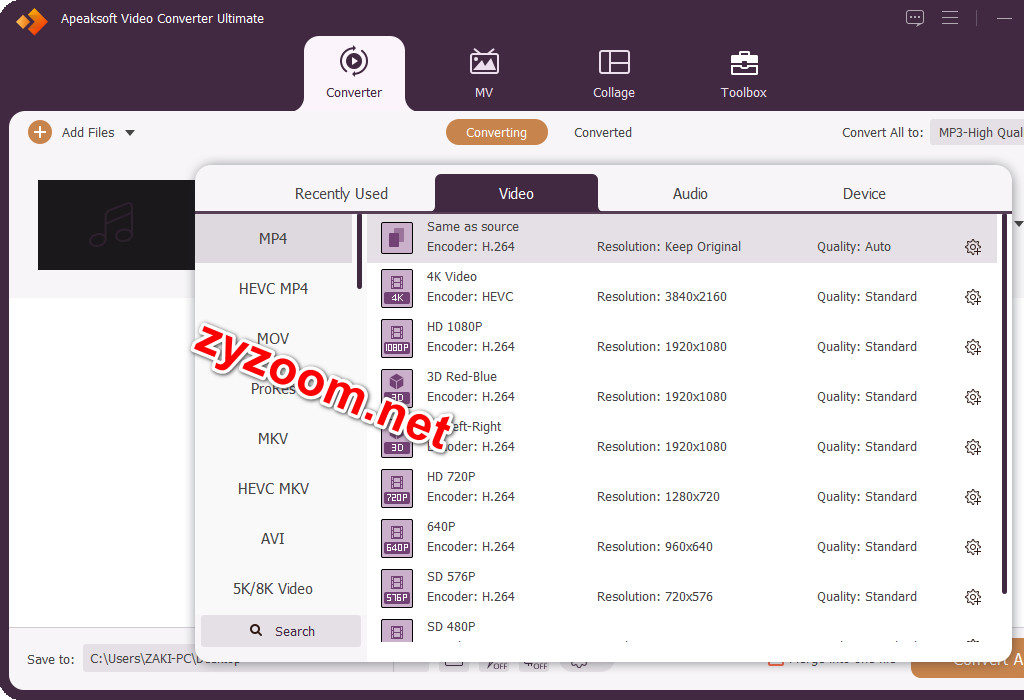Click 'Resolution: 960x640' text

pos(655,547)
